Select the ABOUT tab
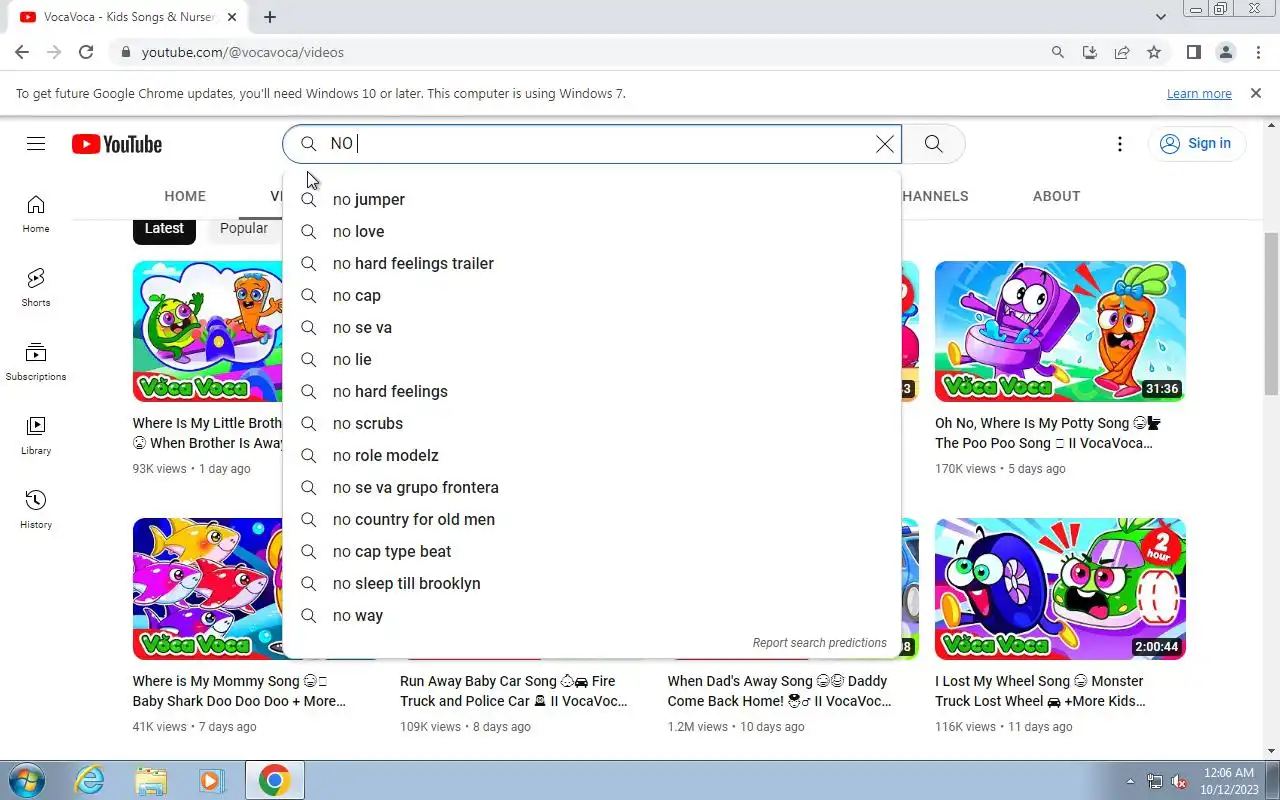Viewport: 1280px width, 800px height. tap(1056, 196)
